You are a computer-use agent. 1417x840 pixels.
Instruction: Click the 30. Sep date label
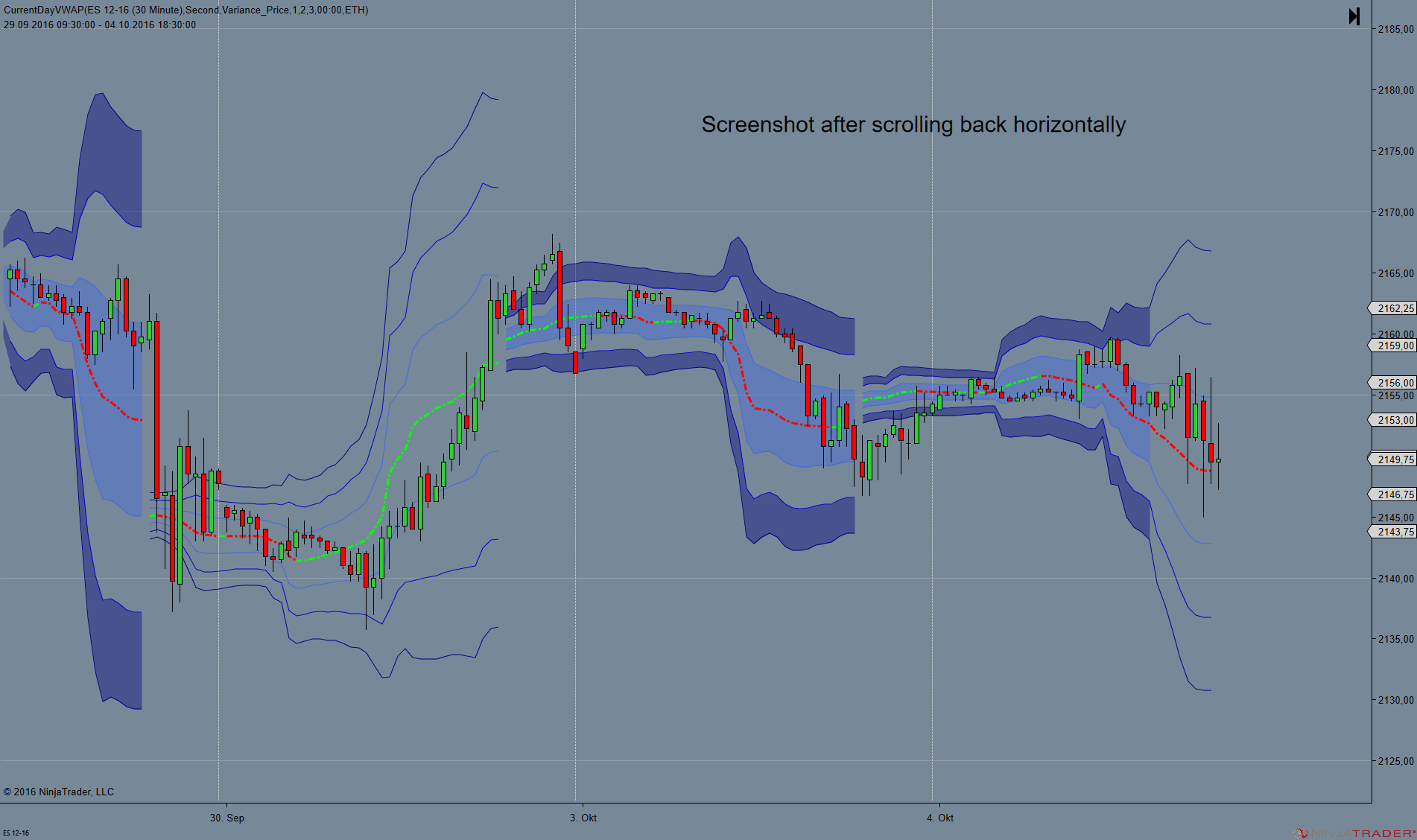tap(227, 818)
